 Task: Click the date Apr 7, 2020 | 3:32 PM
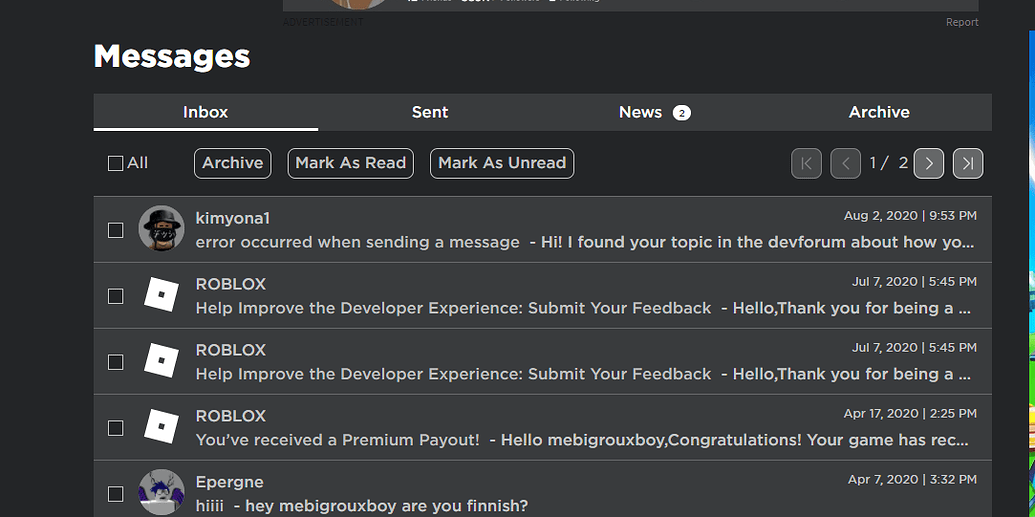click(x=912, y=480)
